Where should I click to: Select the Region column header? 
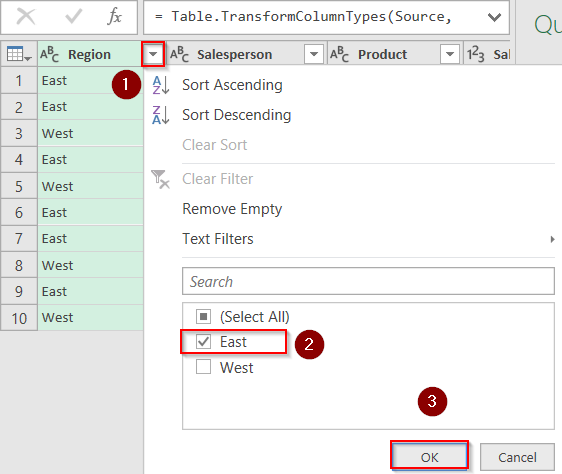coord(90,54)
